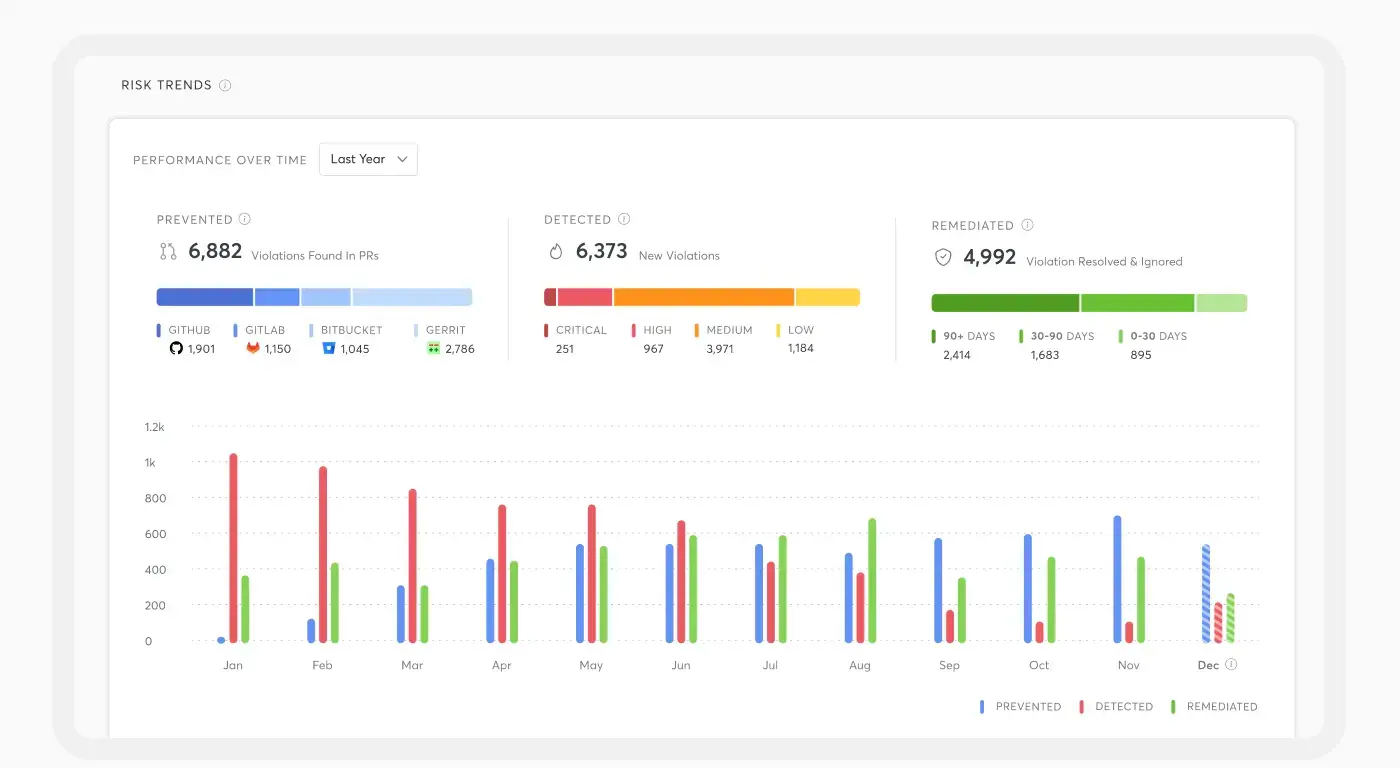Image resolution: width=1400 pixels, height=768 pixels.
Task: Click the shield icon beside 4,992
Action: coord(942,258)
